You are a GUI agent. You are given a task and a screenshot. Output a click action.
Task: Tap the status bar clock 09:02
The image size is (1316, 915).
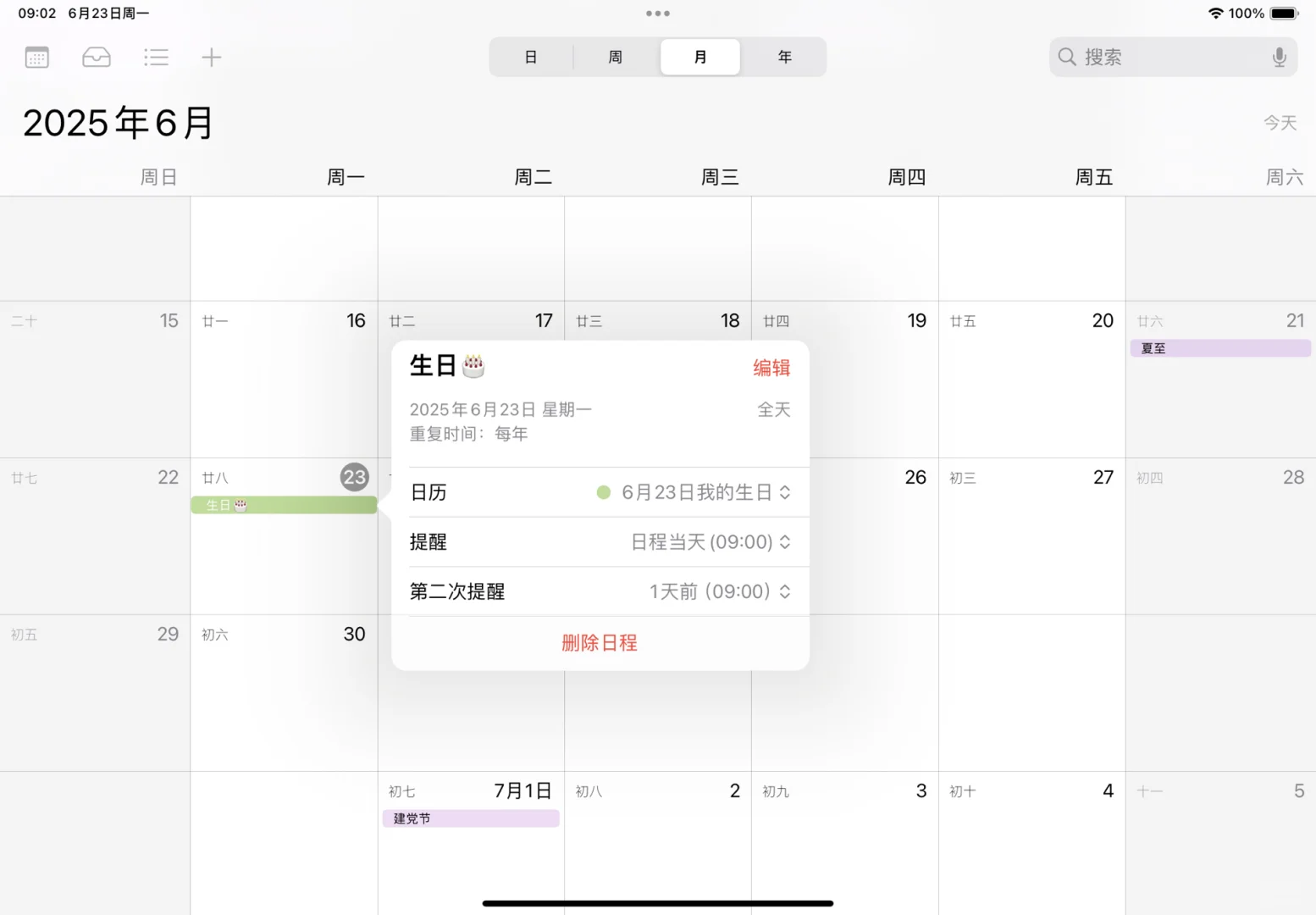(37, 14)
